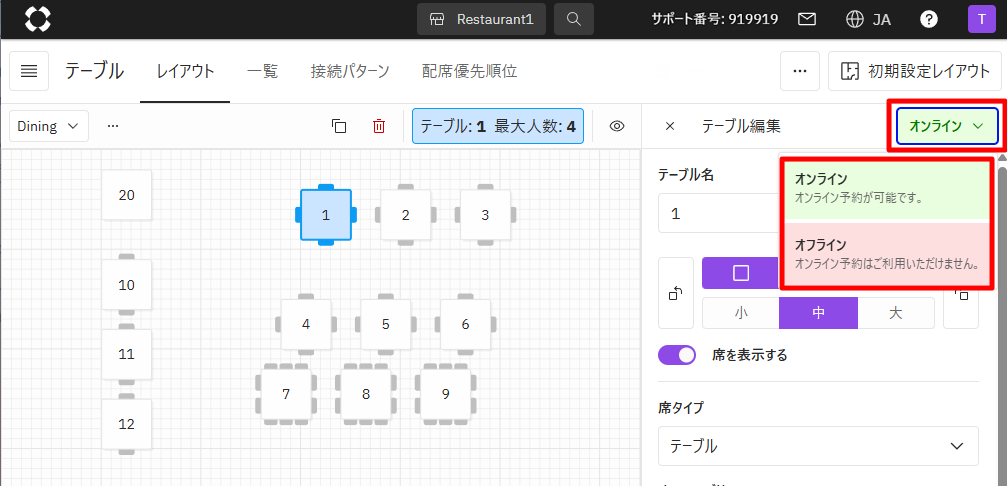1007x486 pixels.
Task: Click the テーブル名 input field
Action: pyautogui.click(x=718, y=214)
